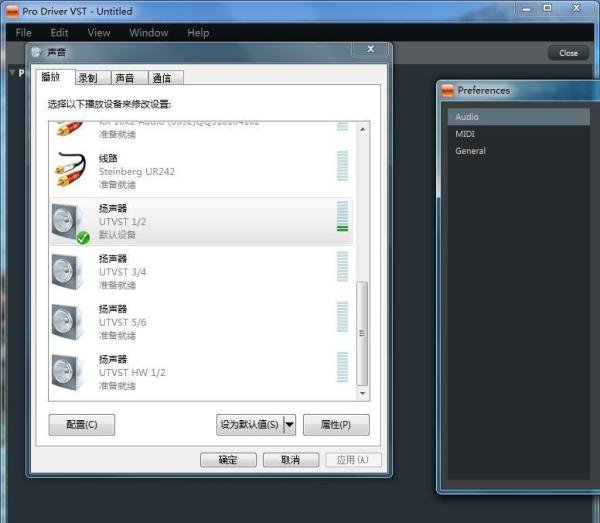Click the device list scroll-up arrow
Image resolution: width=600 pixels, height=523 pixels.
click(363, 129)
